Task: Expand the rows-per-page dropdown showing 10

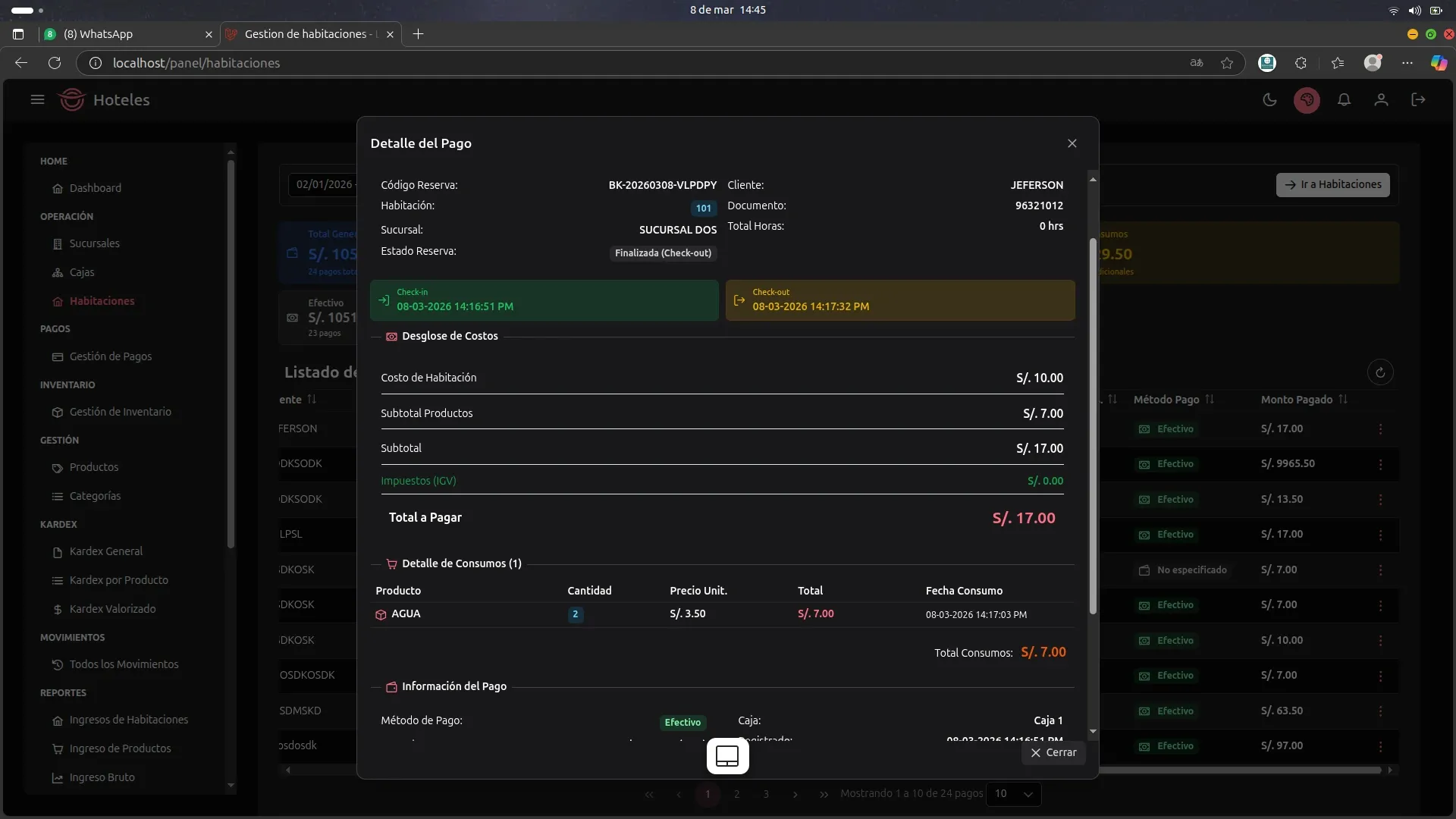Action: coord(1013,794)
